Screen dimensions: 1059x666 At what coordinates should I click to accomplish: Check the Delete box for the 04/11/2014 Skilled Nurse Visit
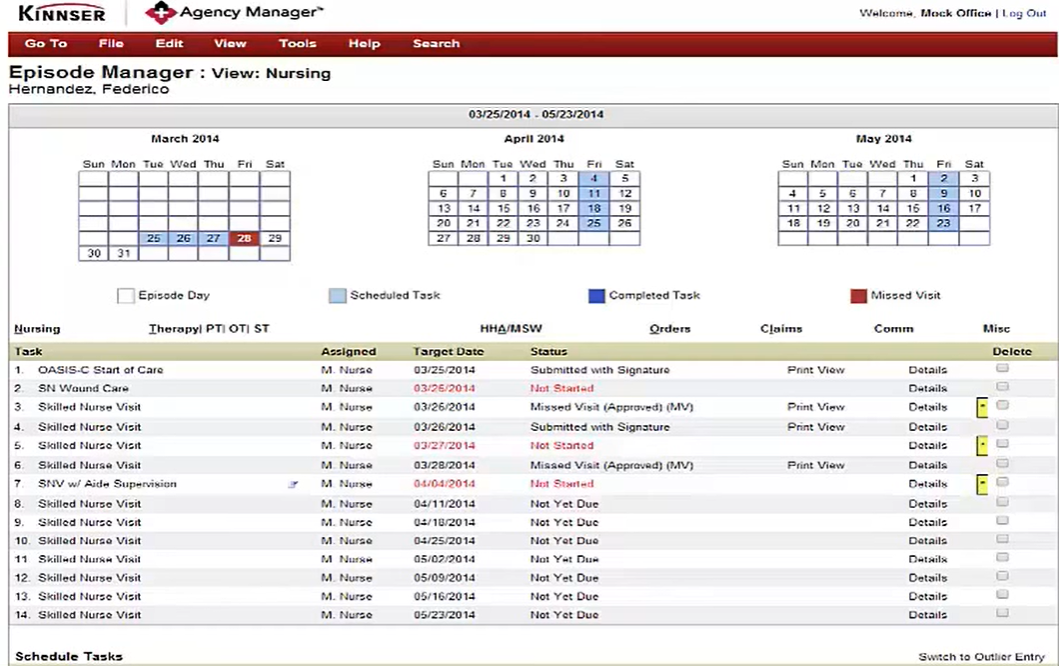(1002, 503)
